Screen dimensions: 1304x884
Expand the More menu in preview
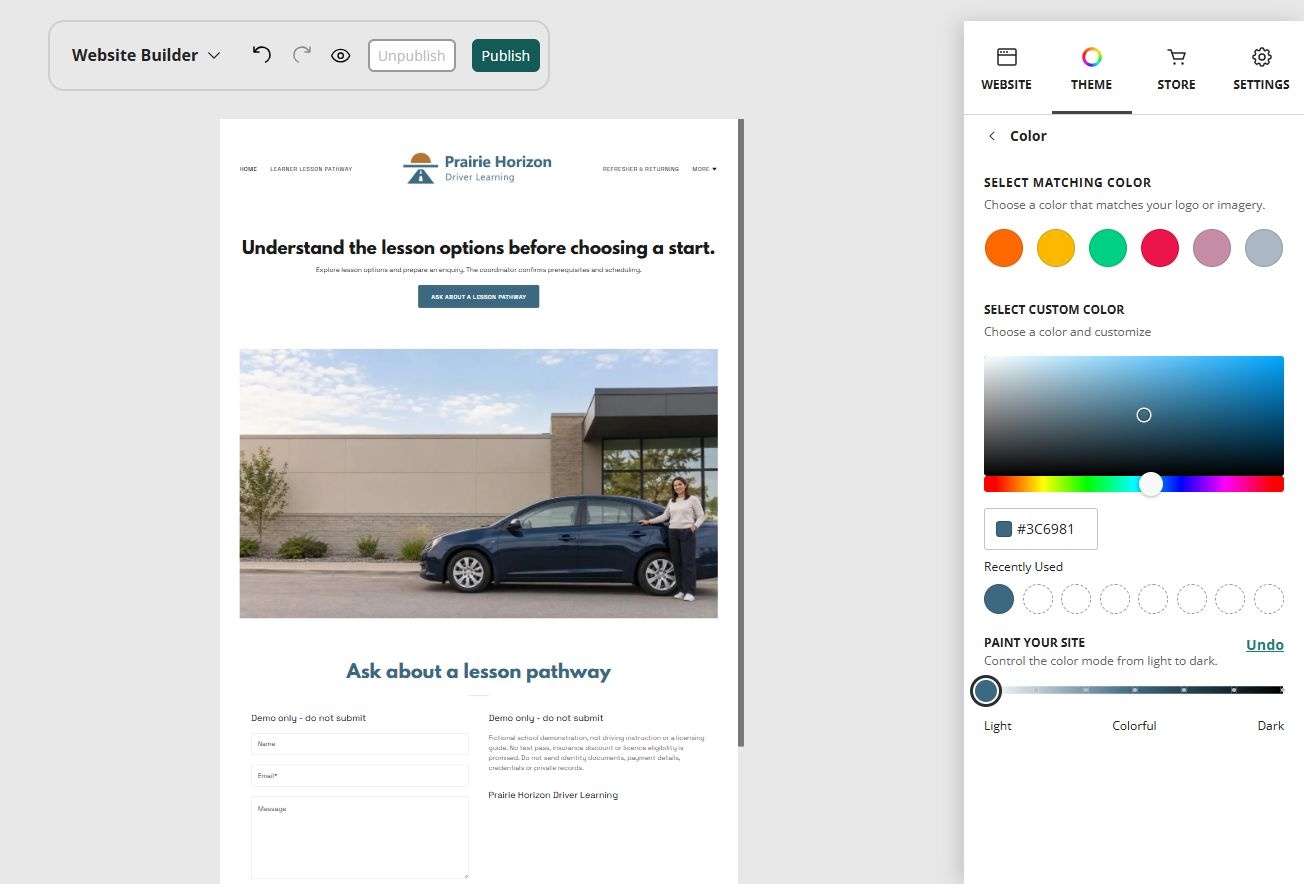[704, 169]
